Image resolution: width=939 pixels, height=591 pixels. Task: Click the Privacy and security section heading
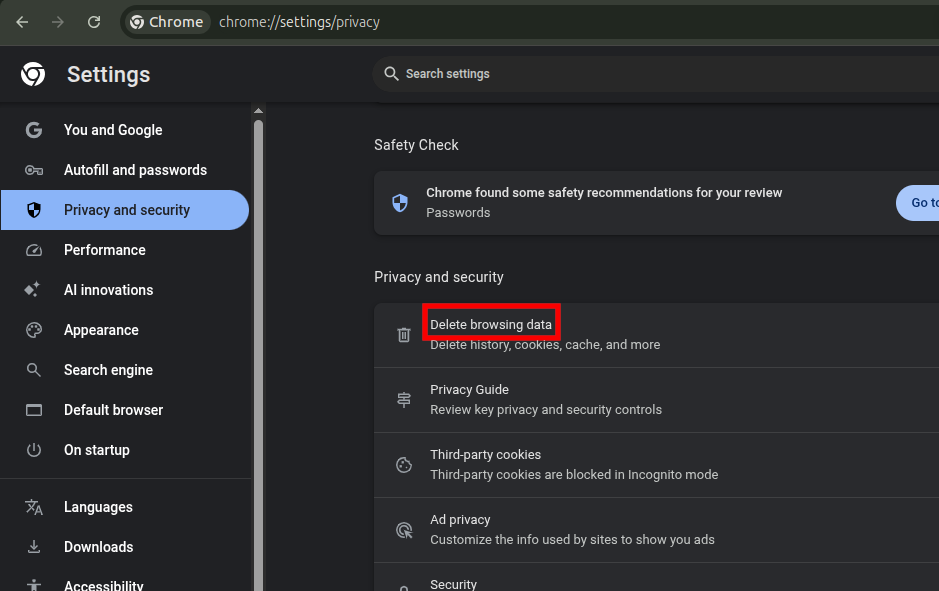pyautogui.click(x=439, y=277)
